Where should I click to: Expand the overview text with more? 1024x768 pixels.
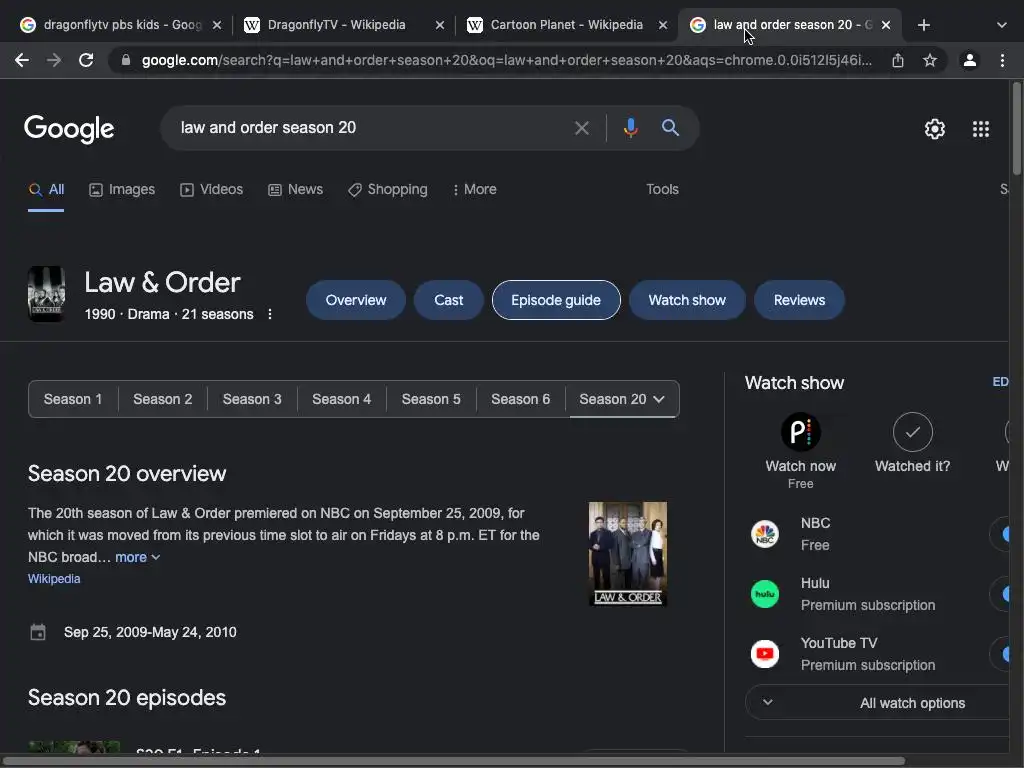[x=137, y=557]
